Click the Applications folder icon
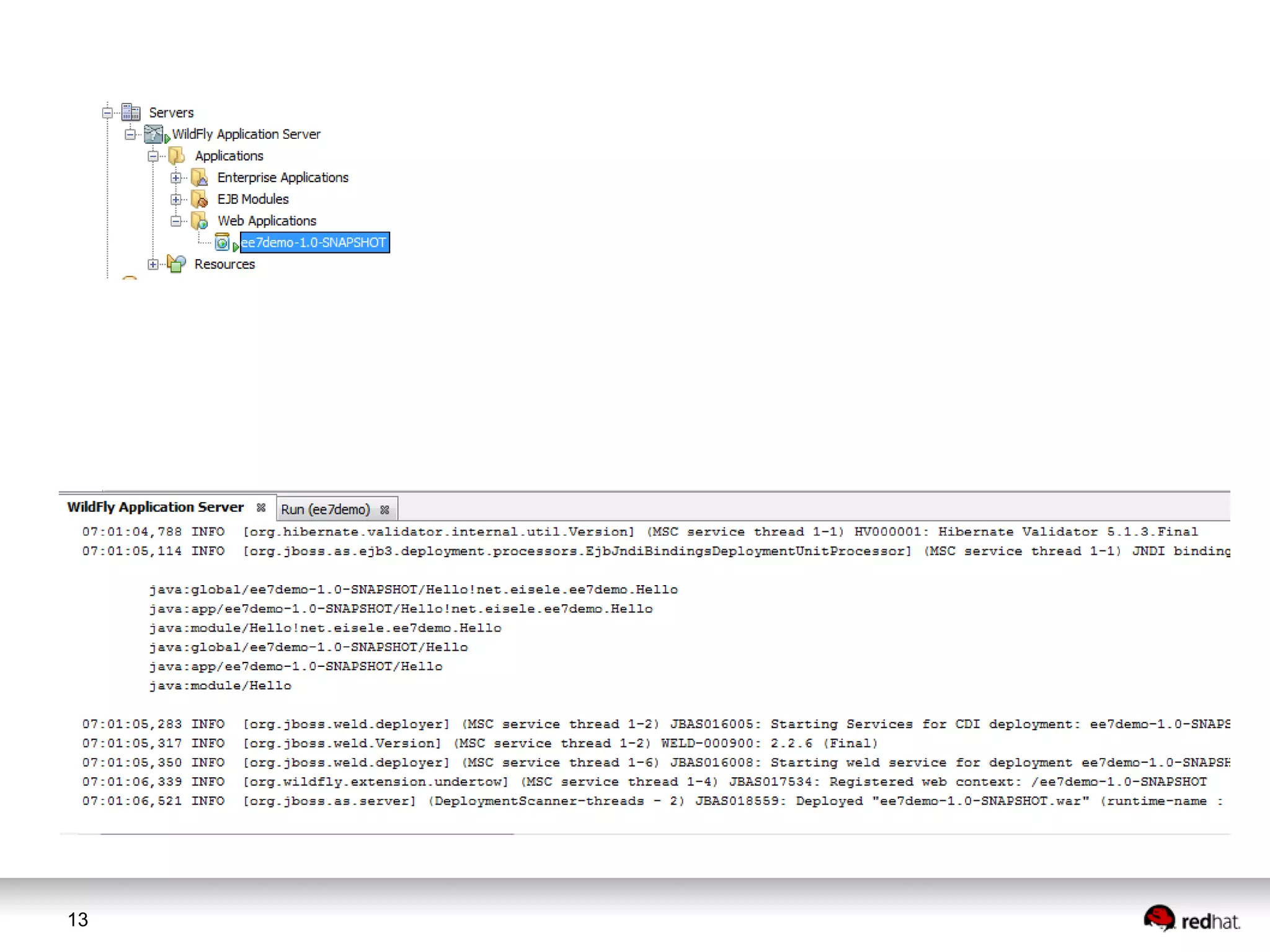This screenshot has height=952, width=1270. point(177,156)
